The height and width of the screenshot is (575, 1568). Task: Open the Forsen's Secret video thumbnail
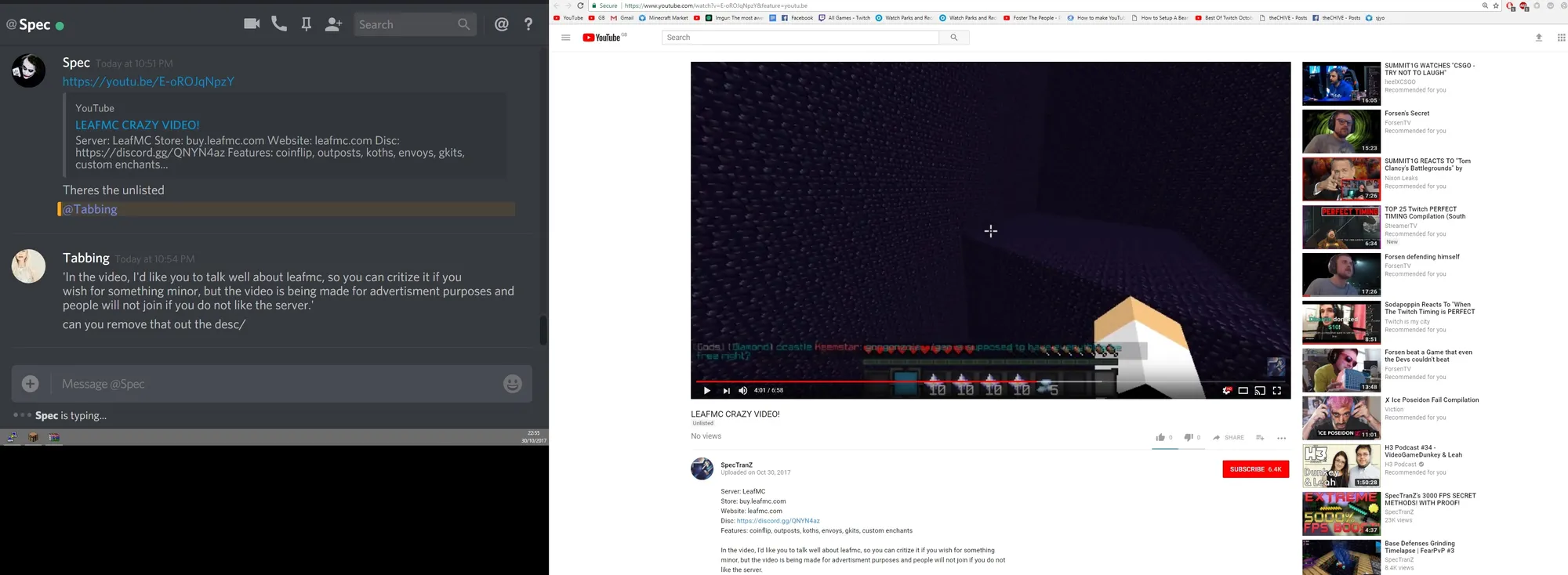click(1341, 132)
